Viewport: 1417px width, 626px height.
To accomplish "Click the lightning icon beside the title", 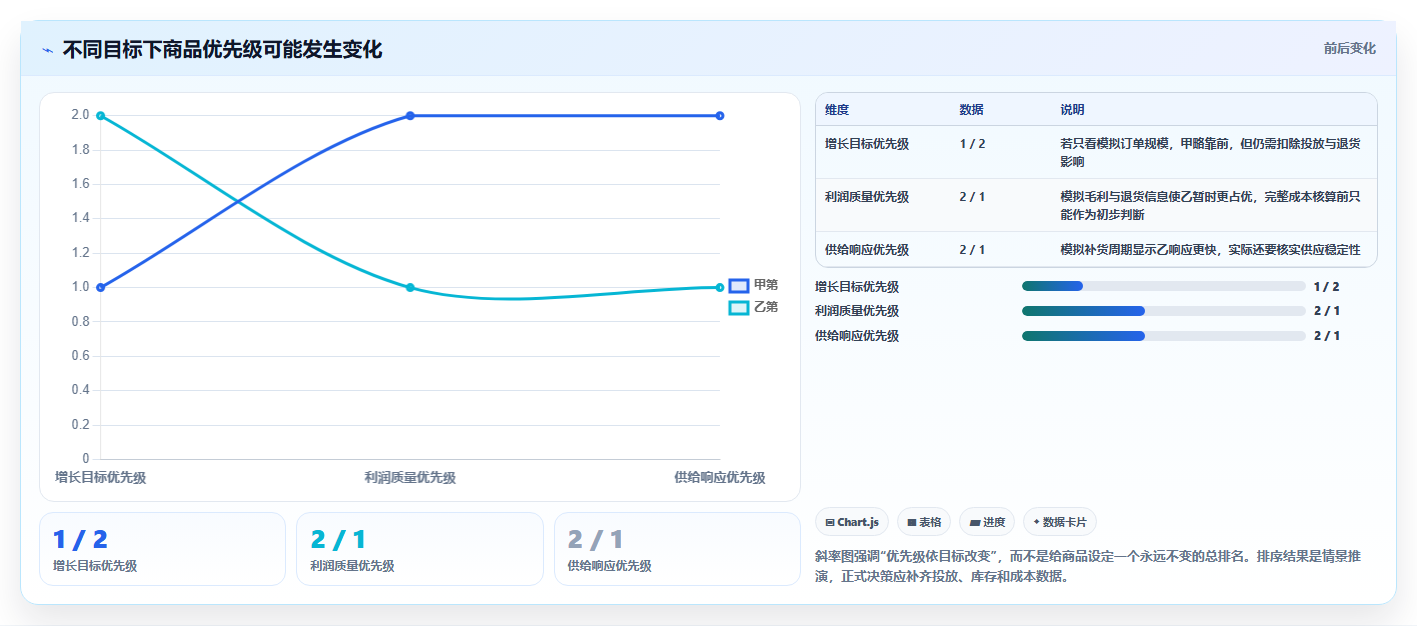I will tap(48, 50).
